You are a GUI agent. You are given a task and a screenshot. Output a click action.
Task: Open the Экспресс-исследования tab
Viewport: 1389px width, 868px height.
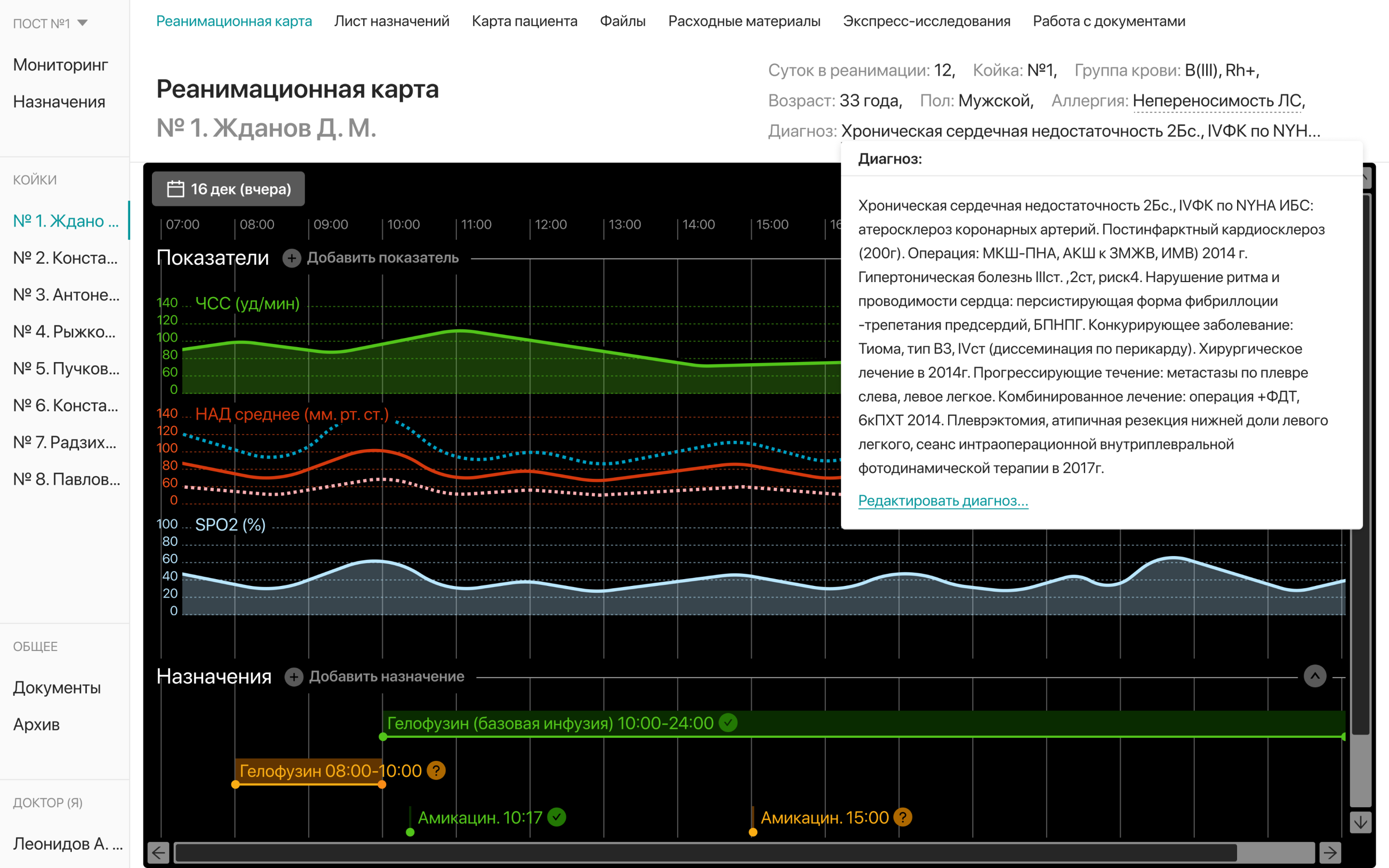[926, 21]
